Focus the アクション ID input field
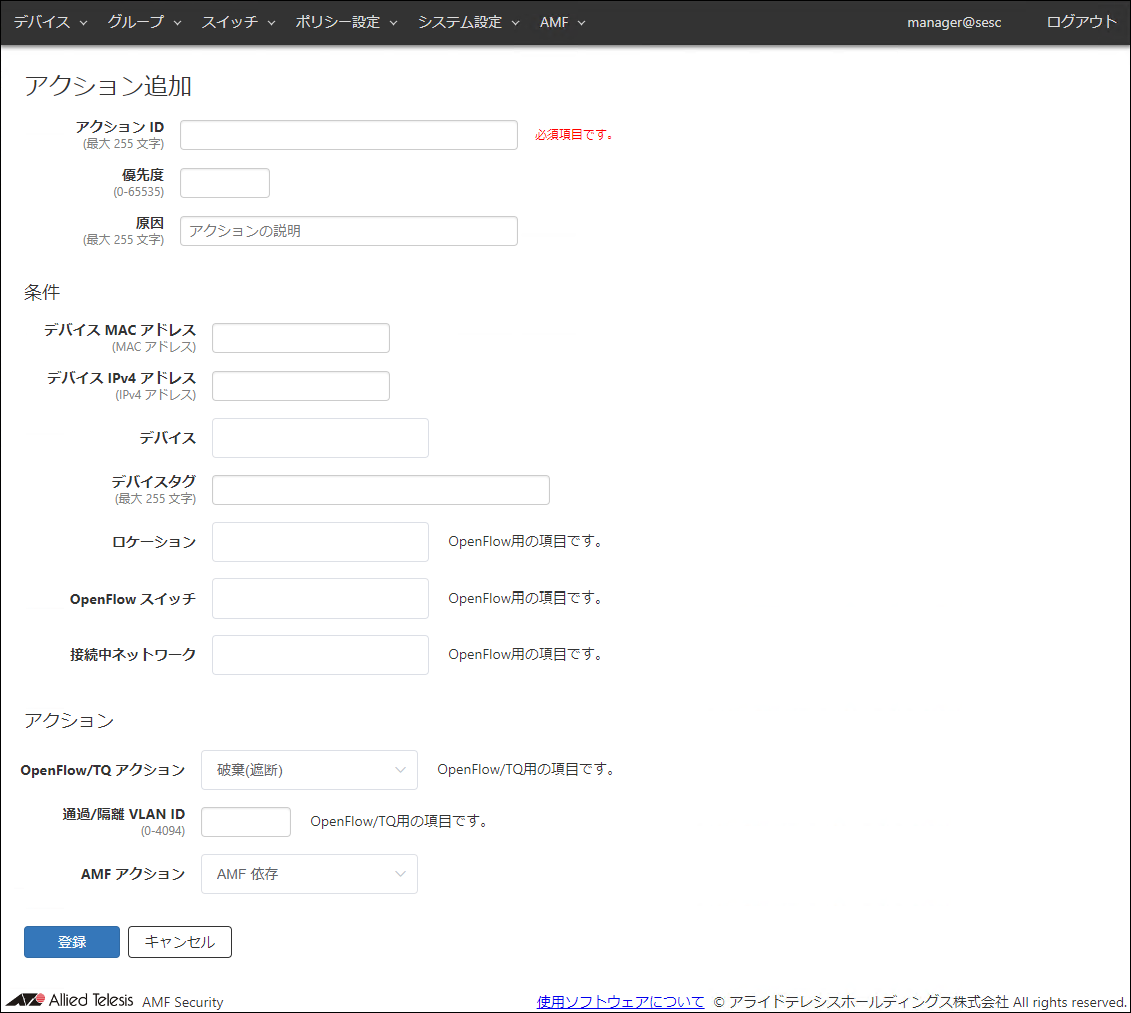 tap(348, 135)
